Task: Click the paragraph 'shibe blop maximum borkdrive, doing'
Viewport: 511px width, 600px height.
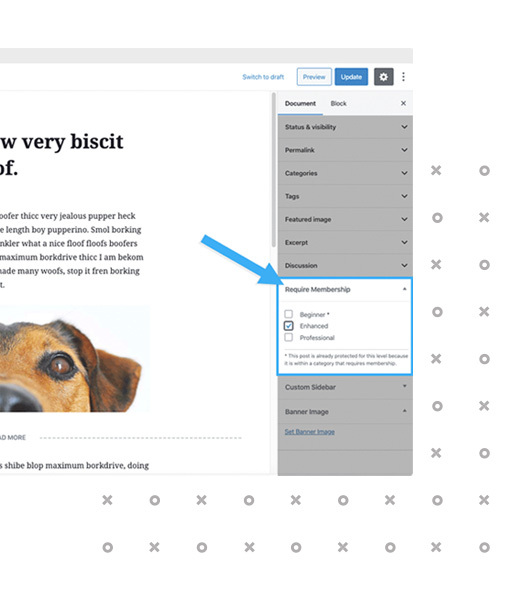Action: [75, 465]
